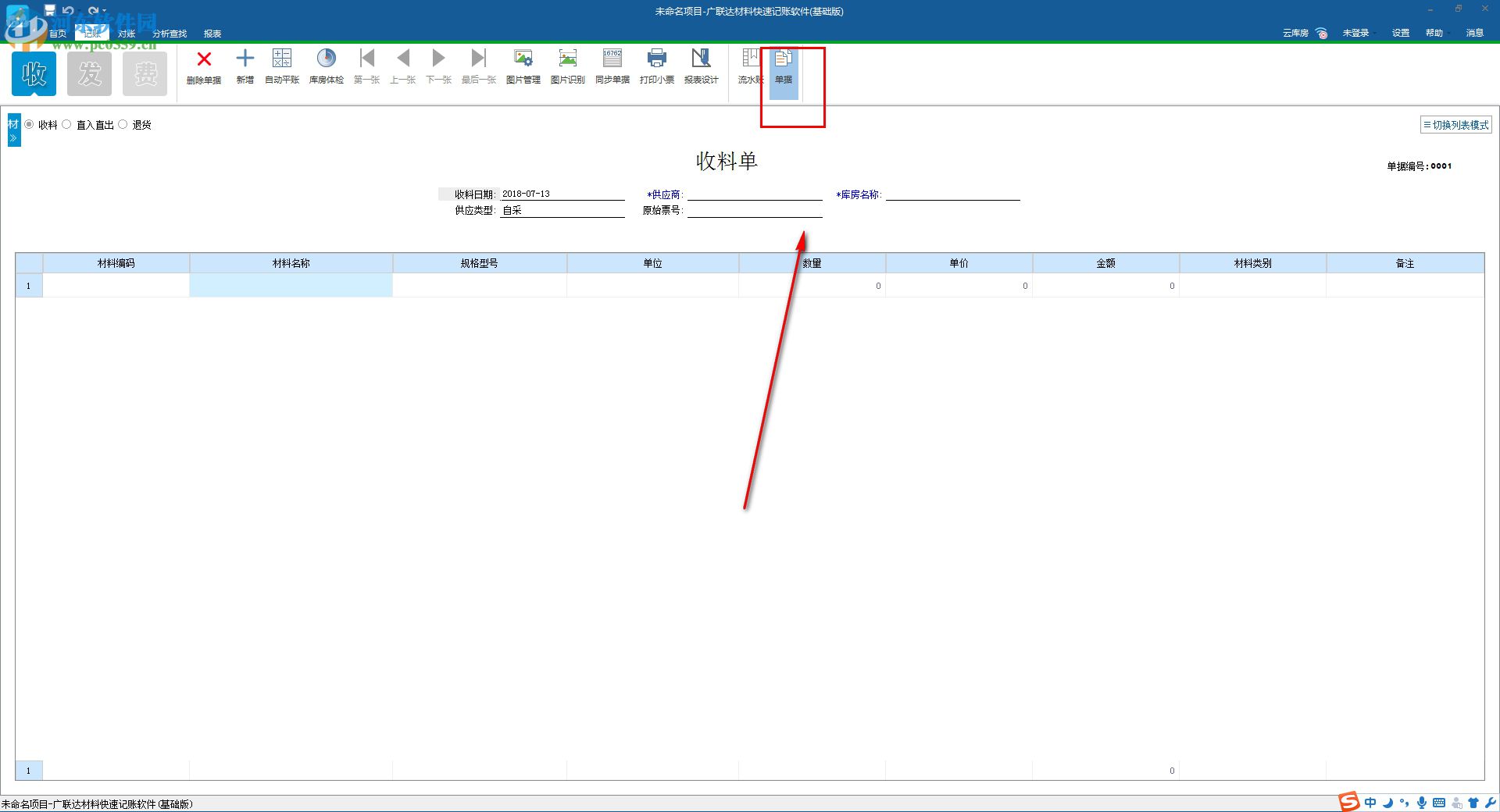Open the 自动平账 auto-balance tool
Screen dimensions: 1500x812
(x=281, y=66)
